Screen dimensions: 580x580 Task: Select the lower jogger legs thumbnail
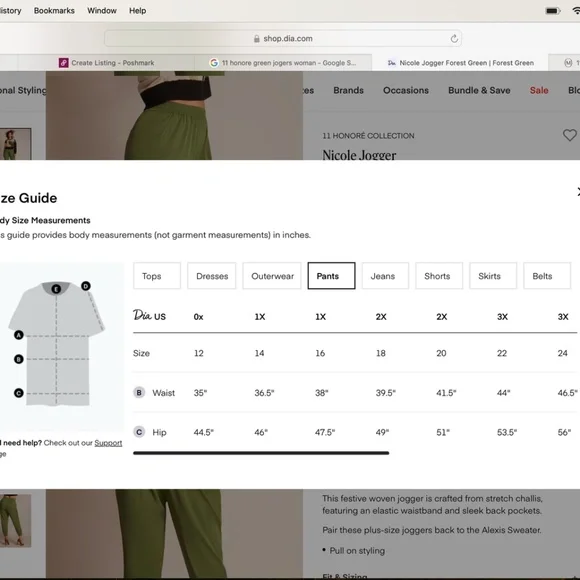[x=15, y=520]
